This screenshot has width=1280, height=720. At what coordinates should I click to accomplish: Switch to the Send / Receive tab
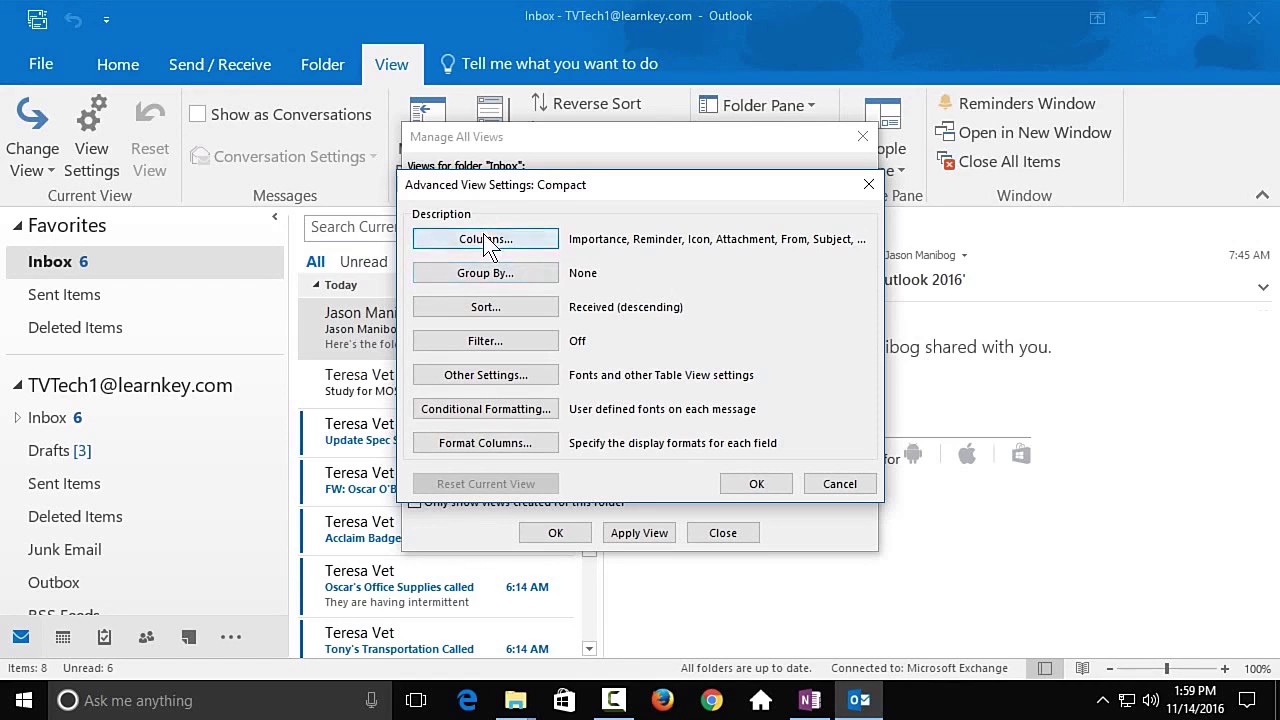220,64
